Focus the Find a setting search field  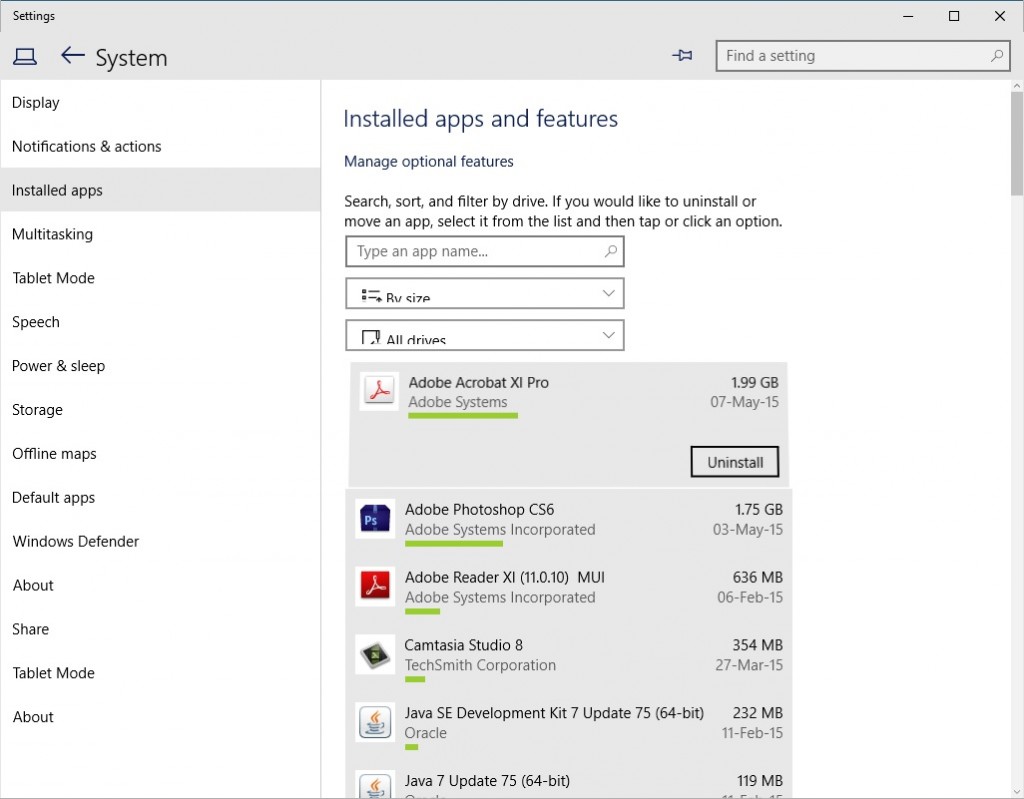[863, 56]
